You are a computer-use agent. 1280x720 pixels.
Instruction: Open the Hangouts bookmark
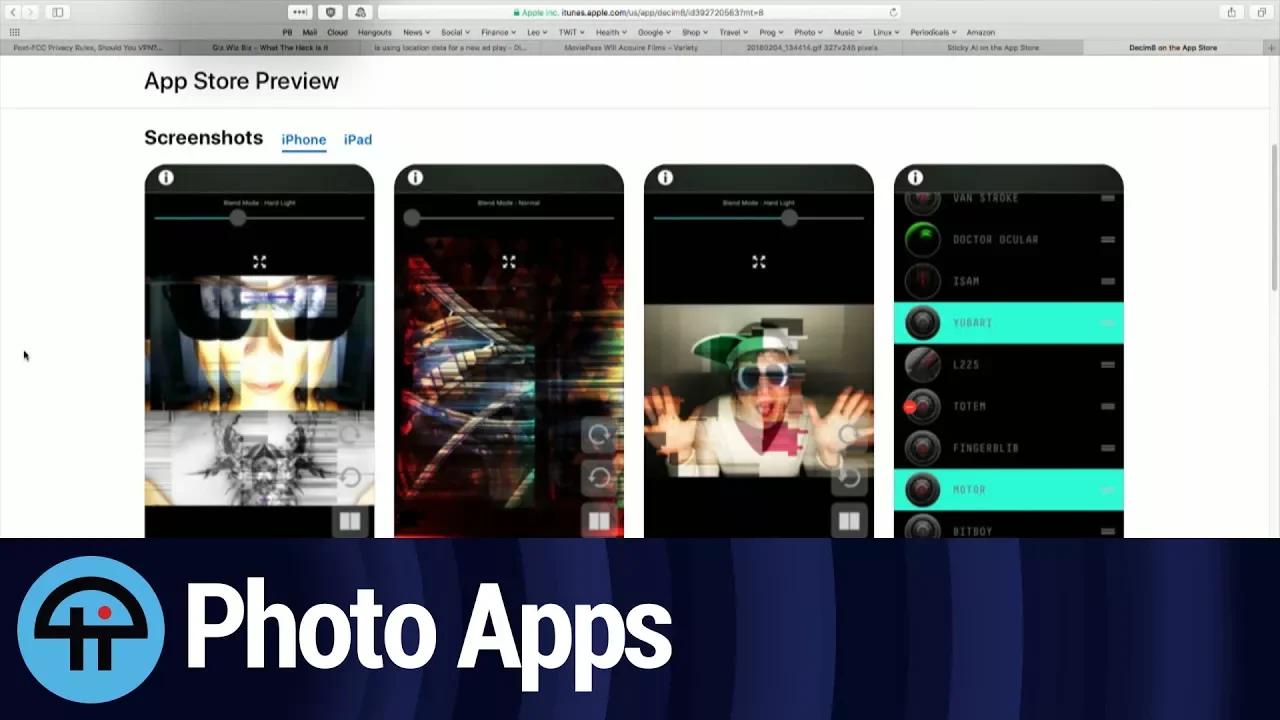(375, 32)
